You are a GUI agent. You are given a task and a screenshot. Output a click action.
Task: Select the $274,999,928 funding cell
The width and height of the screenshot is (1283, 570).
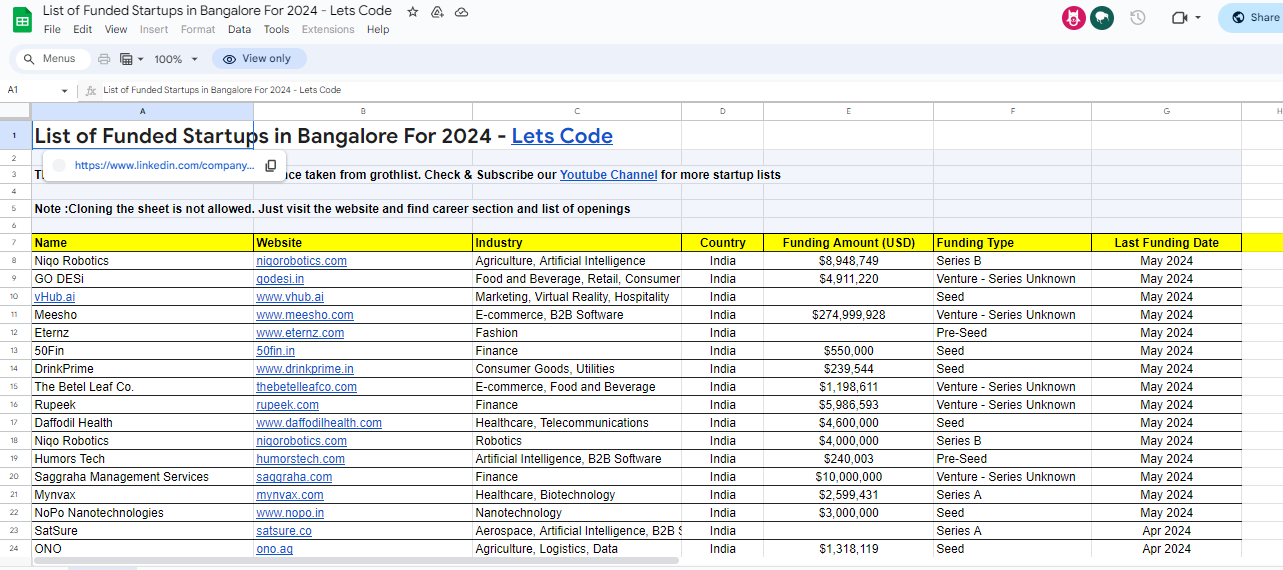coord(848,315)
